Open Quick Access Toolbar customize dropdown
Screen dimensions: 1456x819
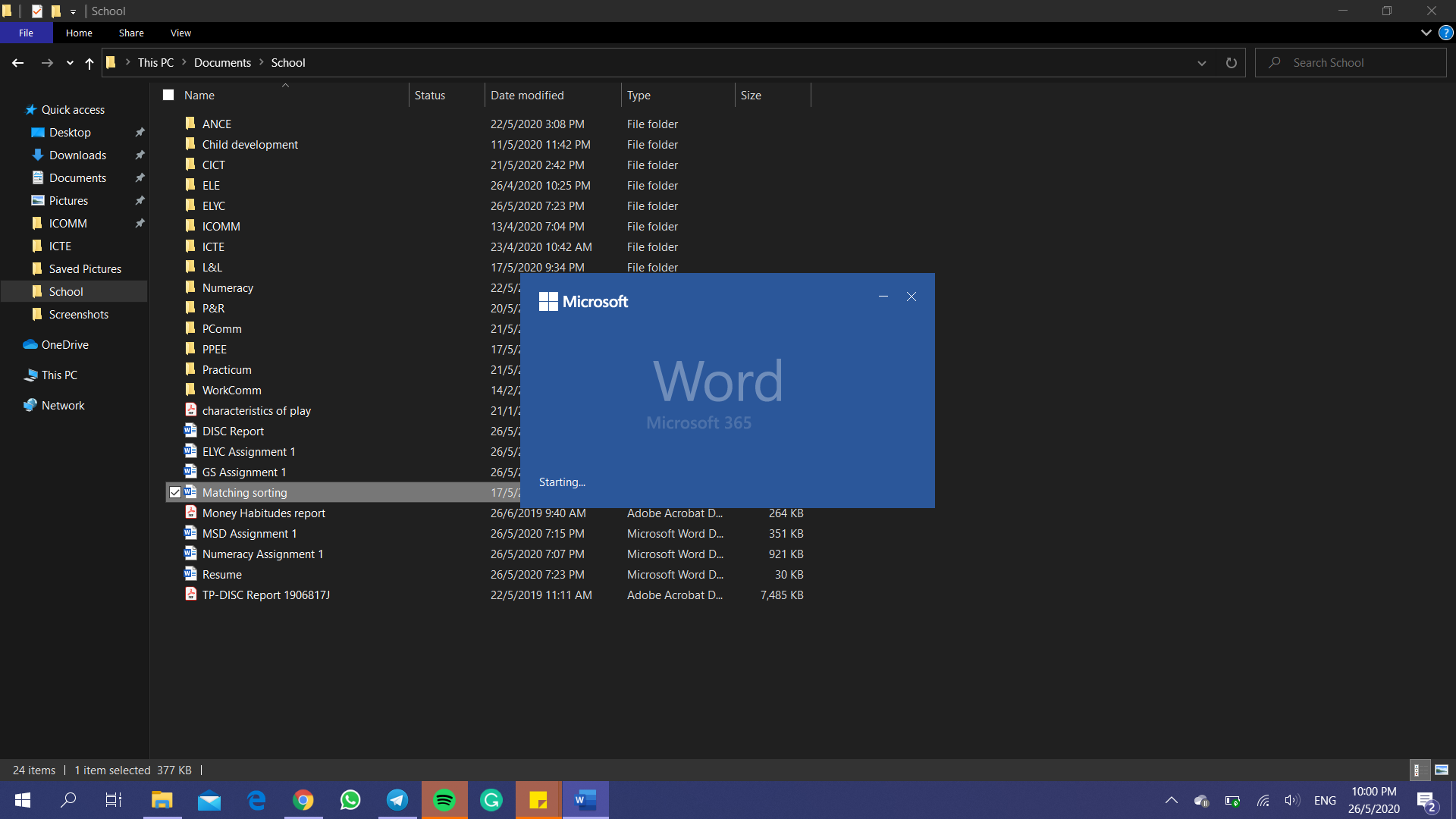[73, 11]
